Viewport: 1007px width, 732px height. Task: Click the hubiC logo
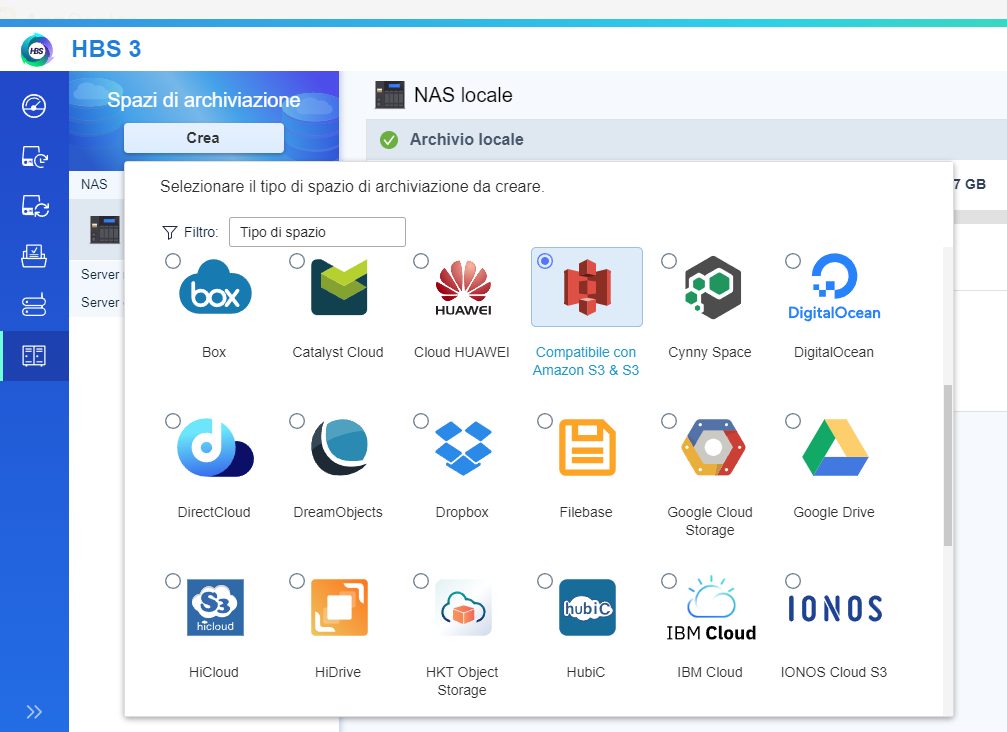click(587, 607)
